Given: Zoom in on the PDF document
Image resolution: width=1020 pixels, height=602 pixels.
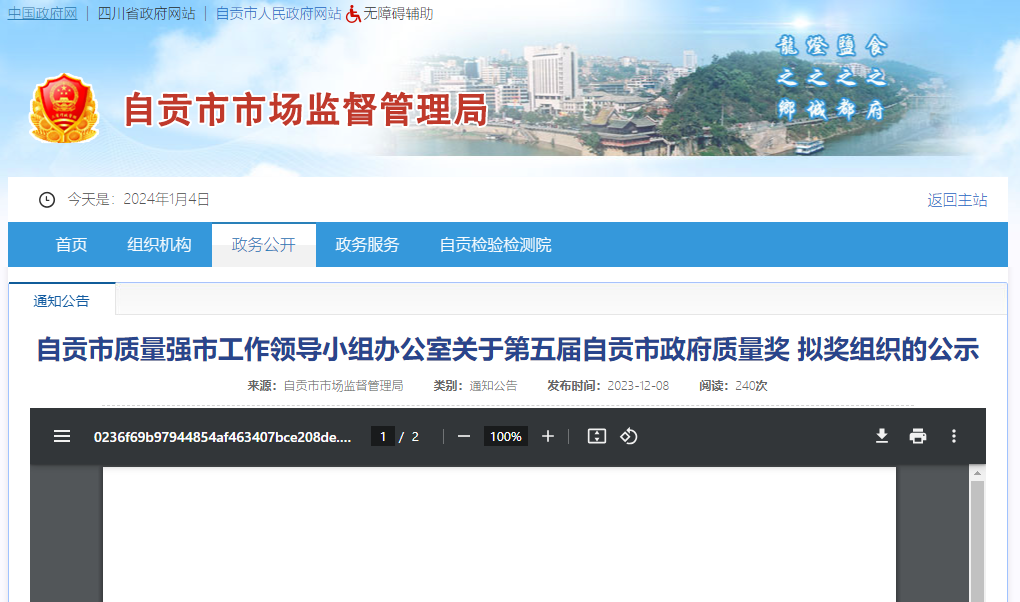Looking at the screenshot, I should coord(547,436).
